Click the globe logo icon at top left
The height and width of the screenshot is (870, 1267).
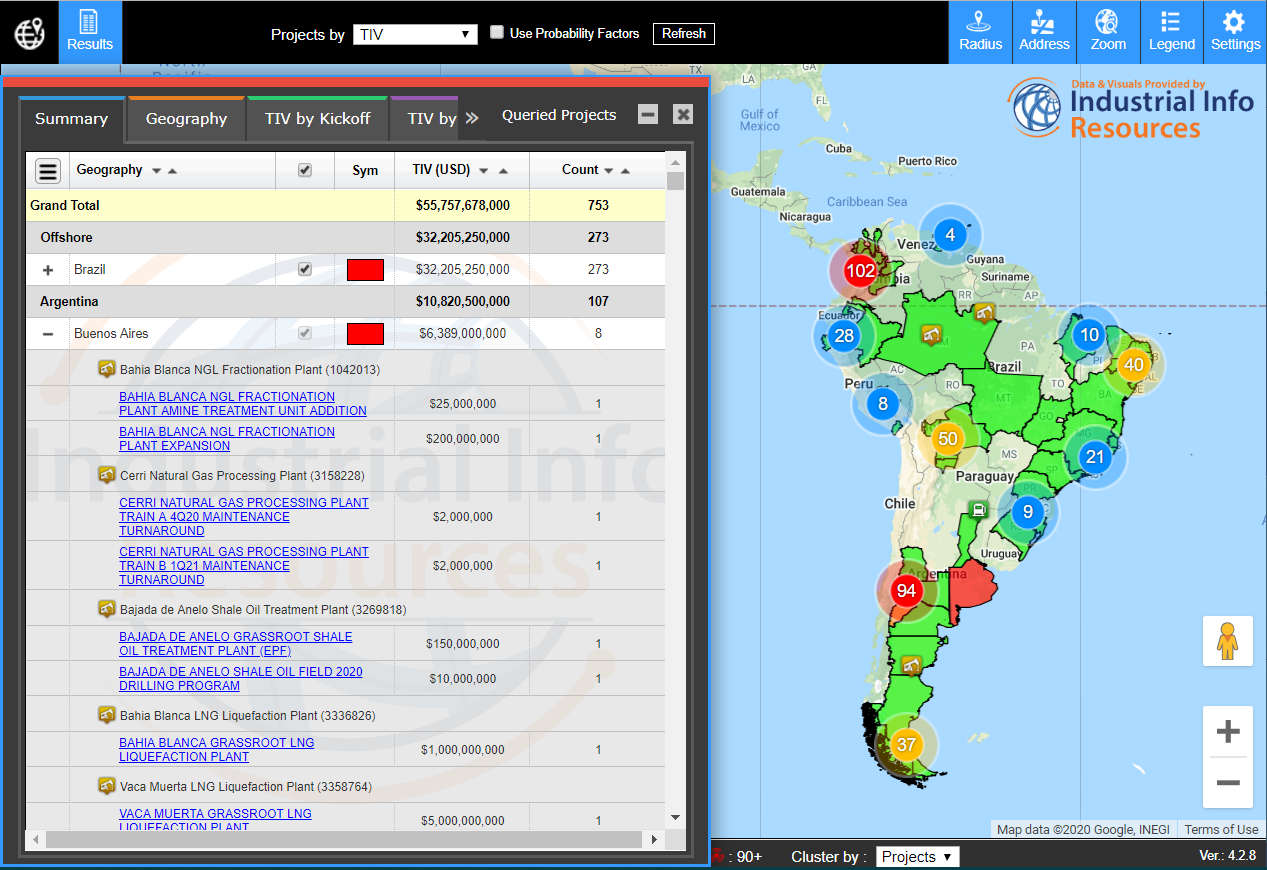[x=29, y=33]
